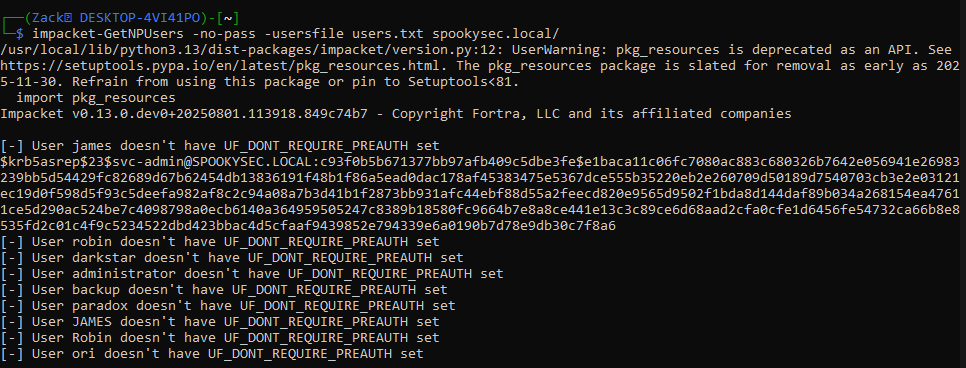This screenshot has height=368, width=966.
Task: Click the Impacket v0.13.0 version line
Action: [x=396, y=113]
